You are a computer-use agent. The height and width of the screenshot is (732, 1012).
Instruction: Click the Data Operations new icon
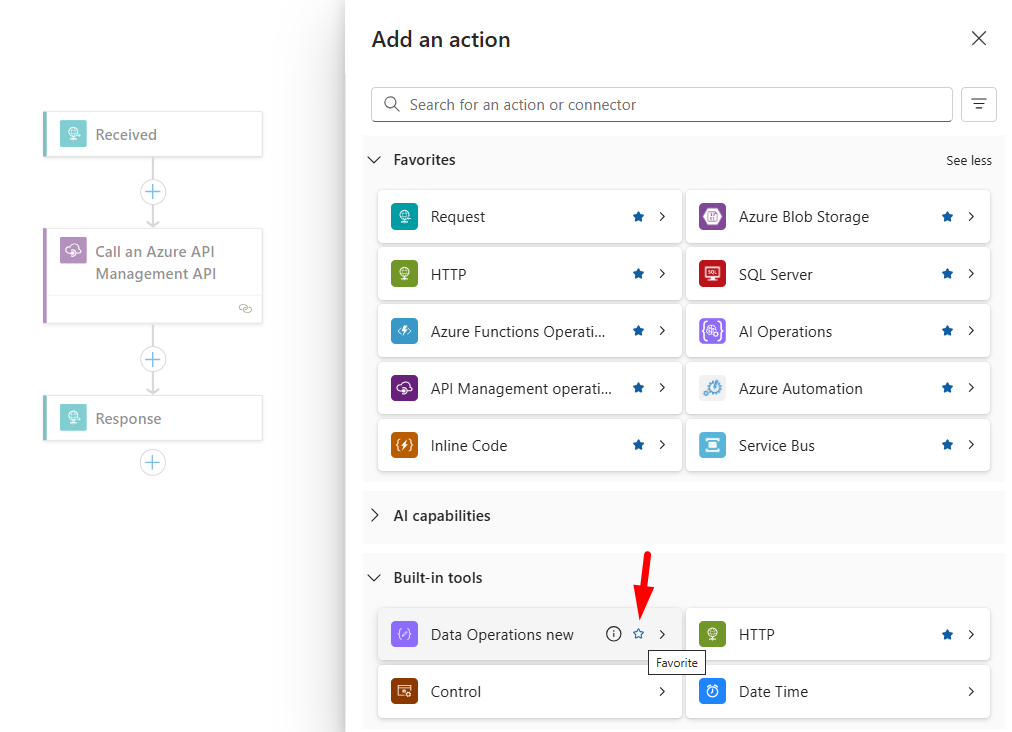[x=404, y=635]
